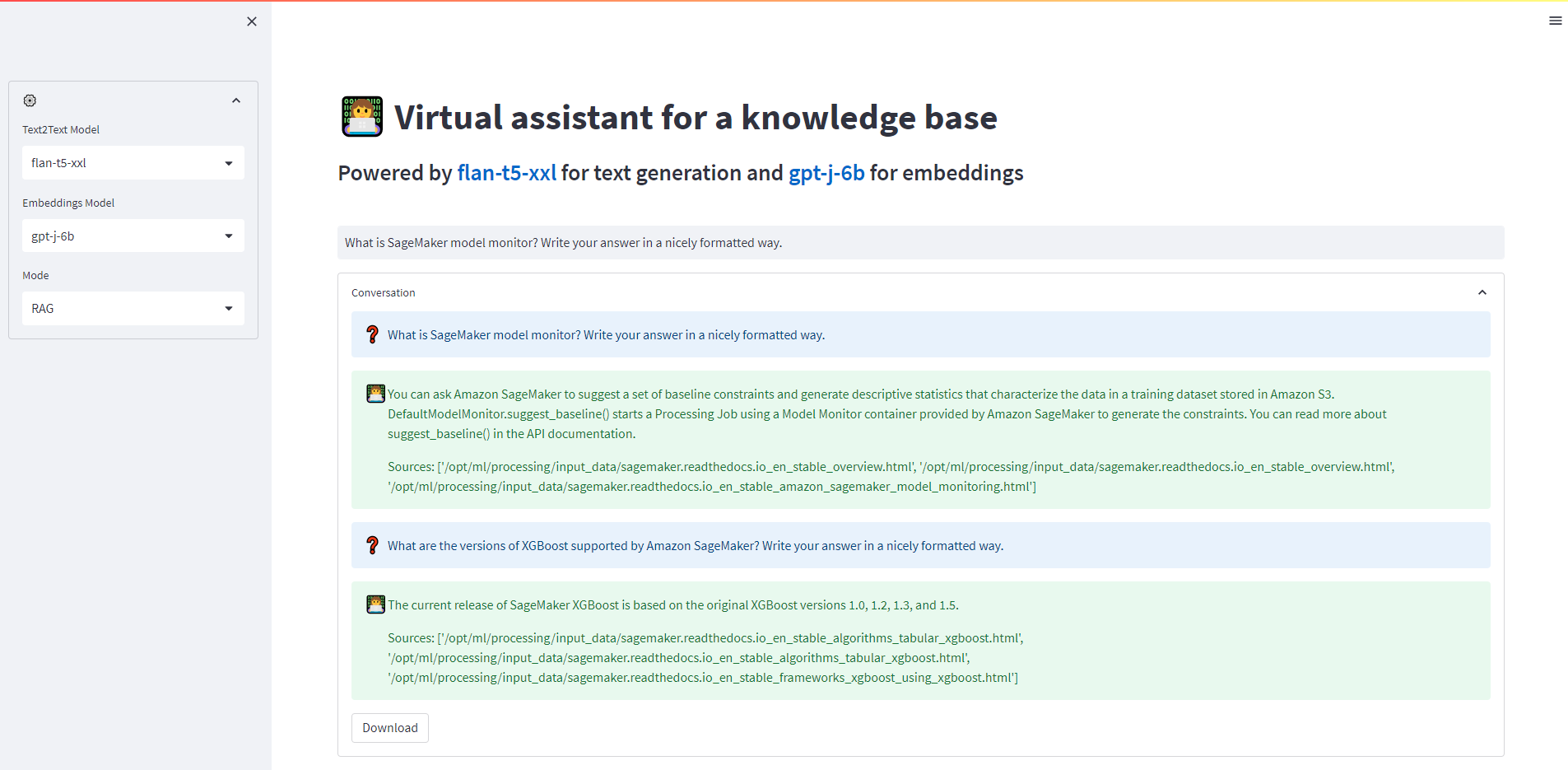Open the Text2Text Model dropdown flan-t5-xxl
The image size is (1568, 770).
pyautogui.click(x=133, y=163)
